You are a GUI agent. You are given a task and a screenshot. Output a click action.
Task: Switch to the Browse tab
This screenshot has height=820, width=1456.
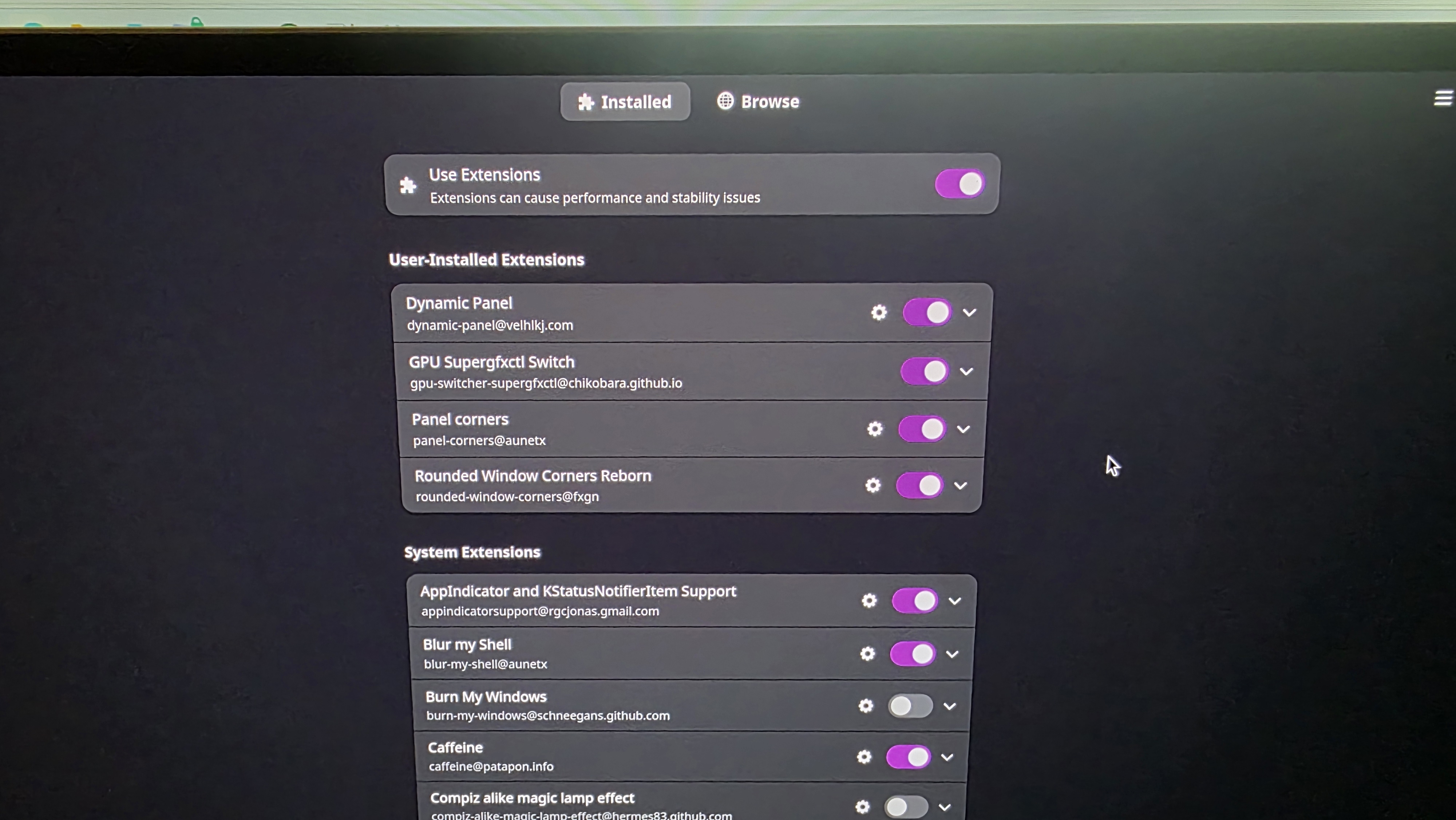click(x=759, y=102)
